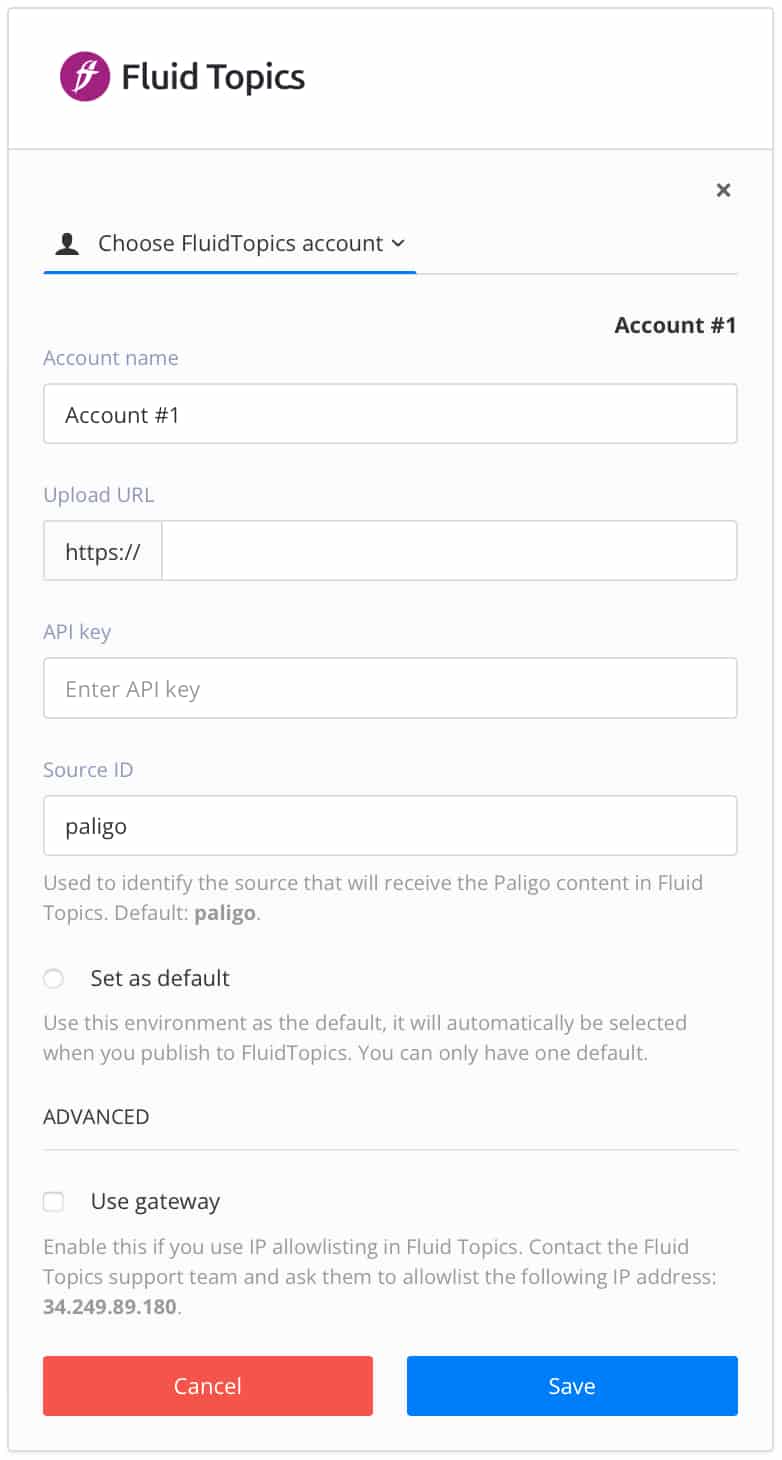This screenshot has width=782, height=1460.
Task: Cancel the account configuration
Action: point(207,1386)
